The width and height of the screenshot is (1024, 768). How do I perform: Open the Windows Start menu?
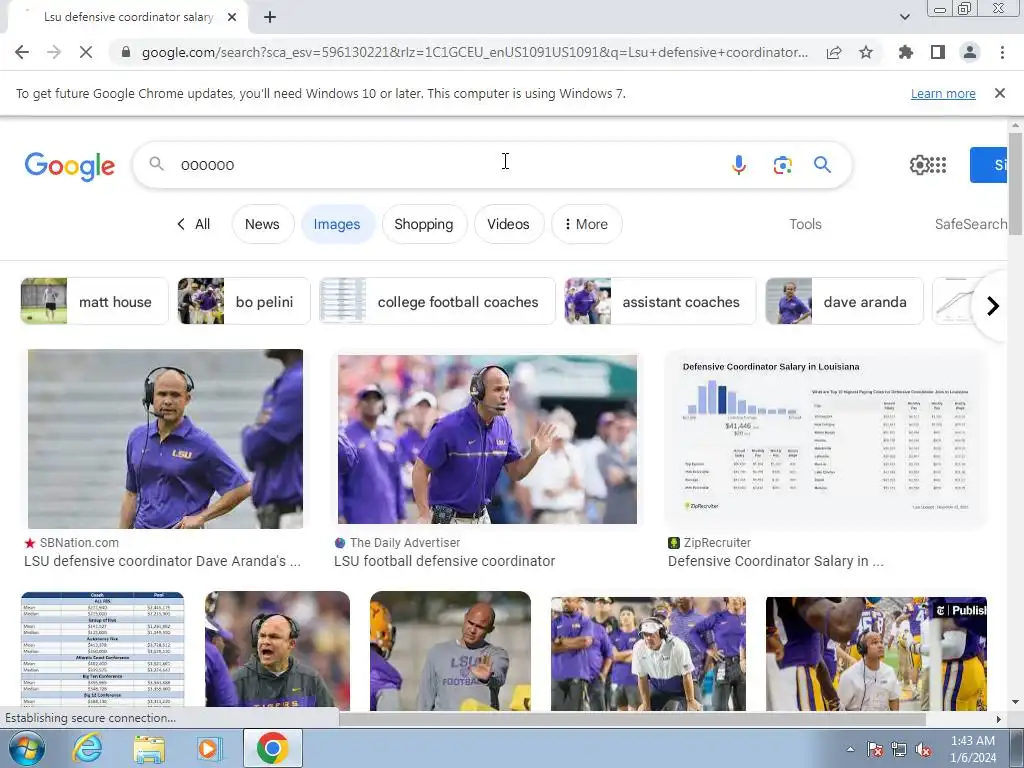click(27, 748)
